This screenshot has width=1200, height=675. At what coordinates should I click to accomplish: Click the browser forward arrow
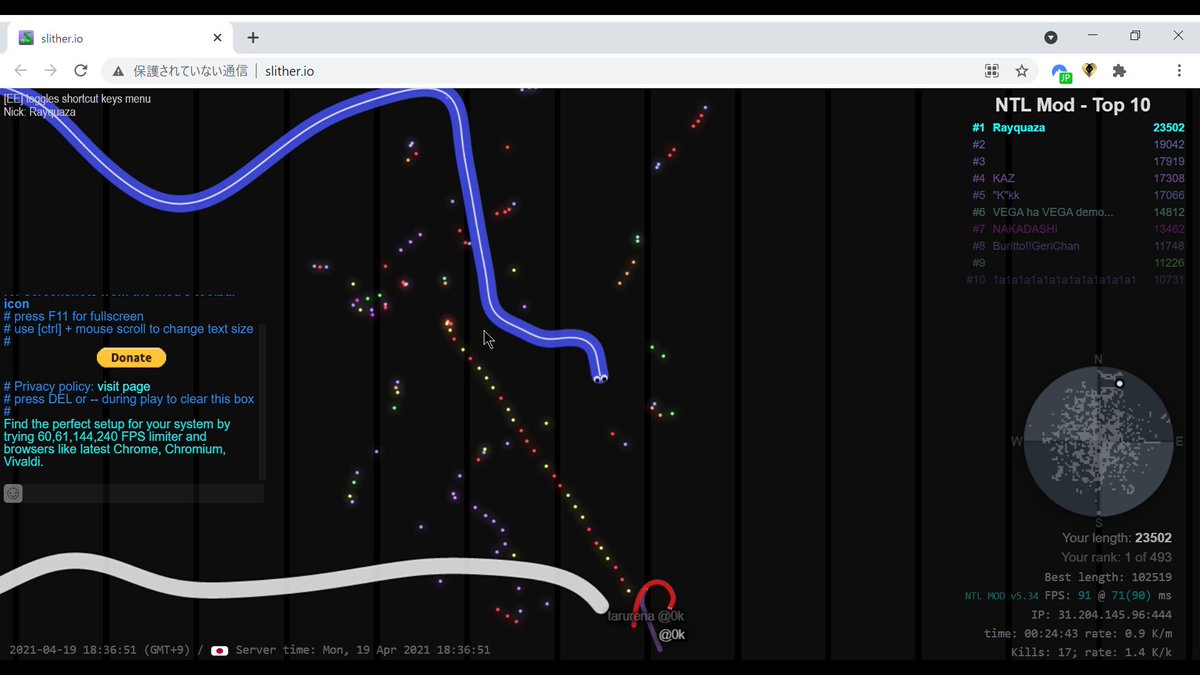[x=51, y=71]
